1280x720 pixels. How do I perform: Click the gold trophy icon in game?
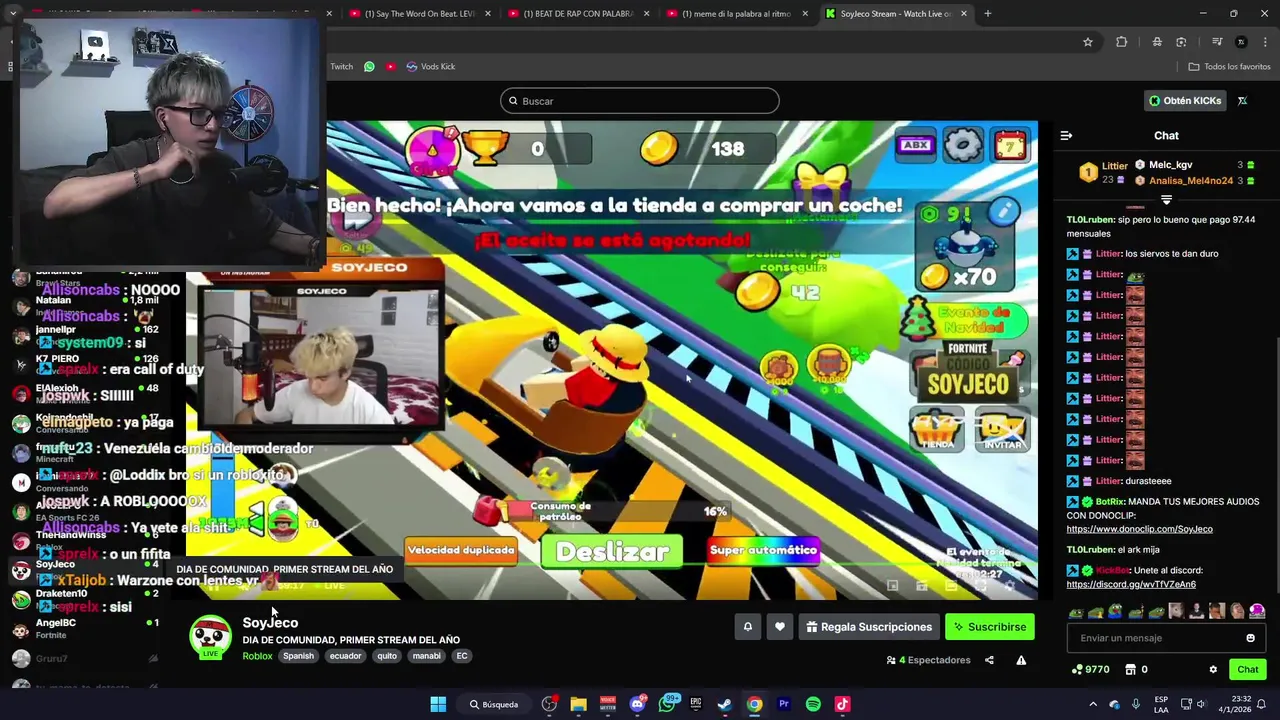pyautogui.click(x=486, y=148)
